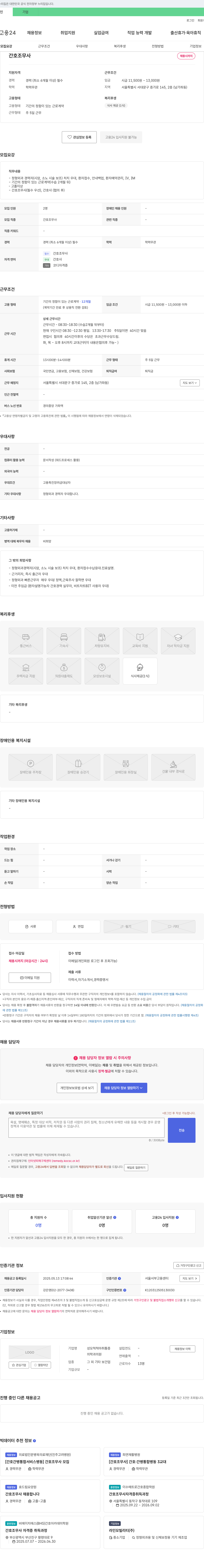Jump to 모집요강 section tab

point(6,46)
